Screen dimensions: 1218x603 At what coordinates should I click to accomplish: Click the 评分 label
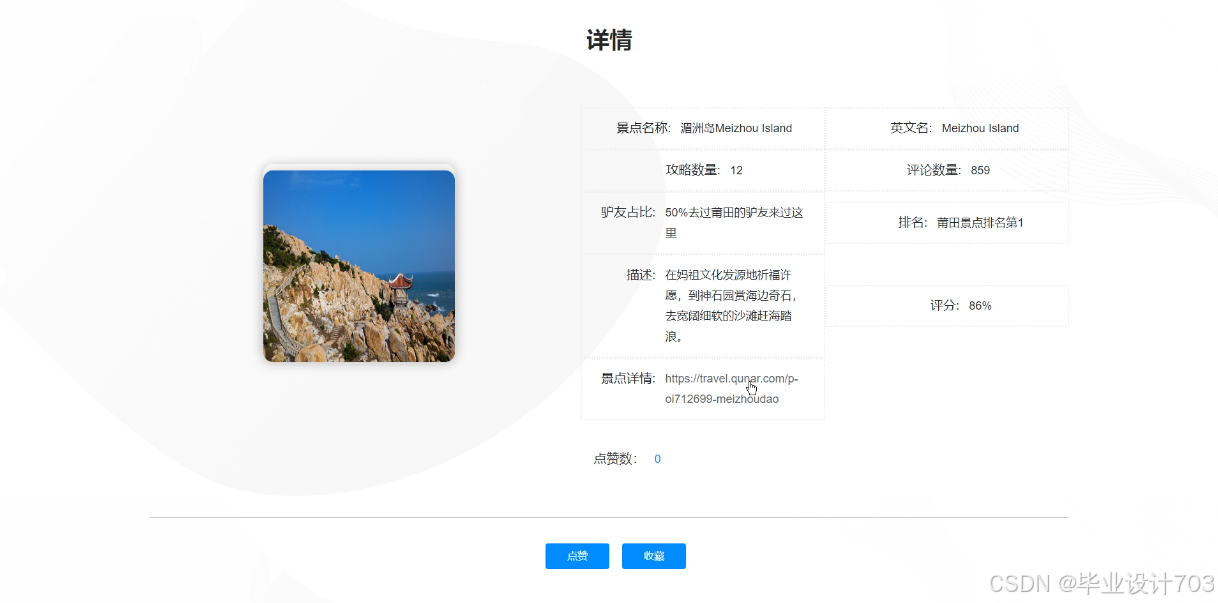click(945, 306)
